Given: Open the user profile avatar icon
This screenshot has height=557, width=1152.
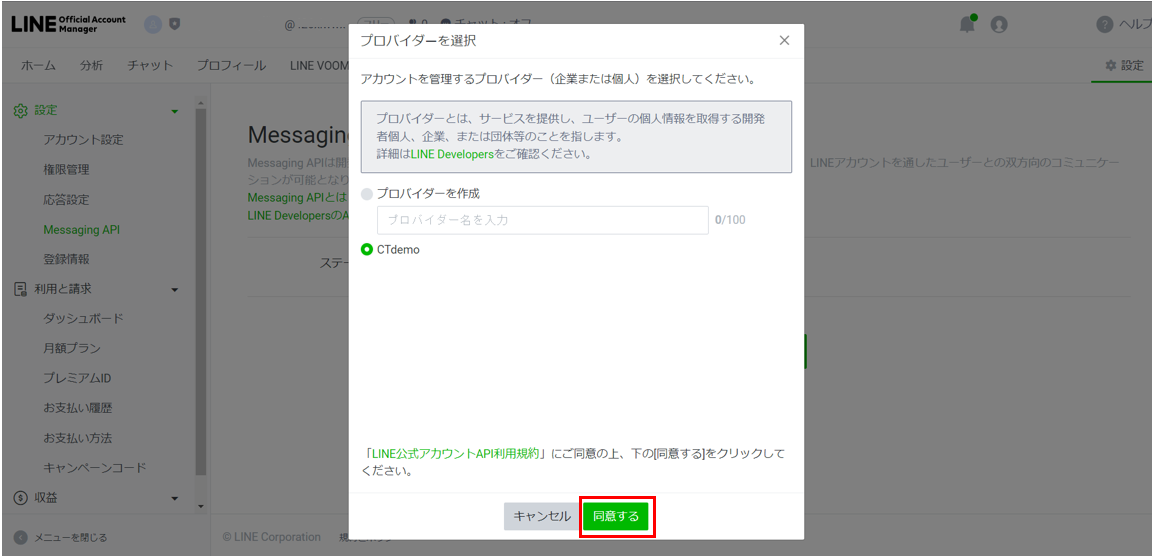Looking at the screenshot, I should tap(998, 25).
